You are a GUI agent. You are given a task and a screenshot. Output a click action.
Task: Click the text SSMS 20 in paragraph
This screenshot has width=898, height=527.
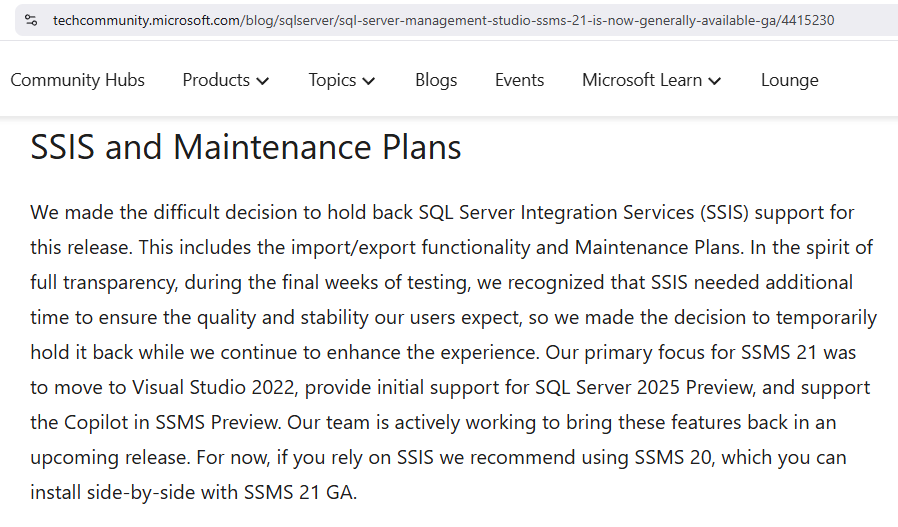(x=673, y=458)
